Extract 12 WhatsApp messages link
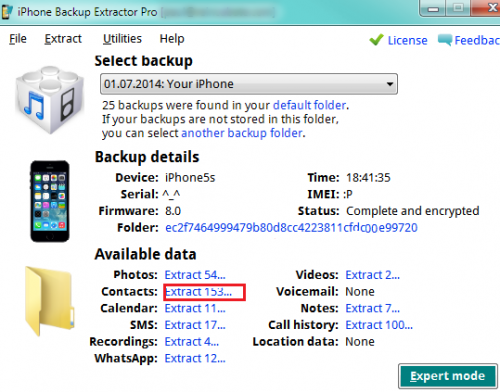 (x=195, y=358)
